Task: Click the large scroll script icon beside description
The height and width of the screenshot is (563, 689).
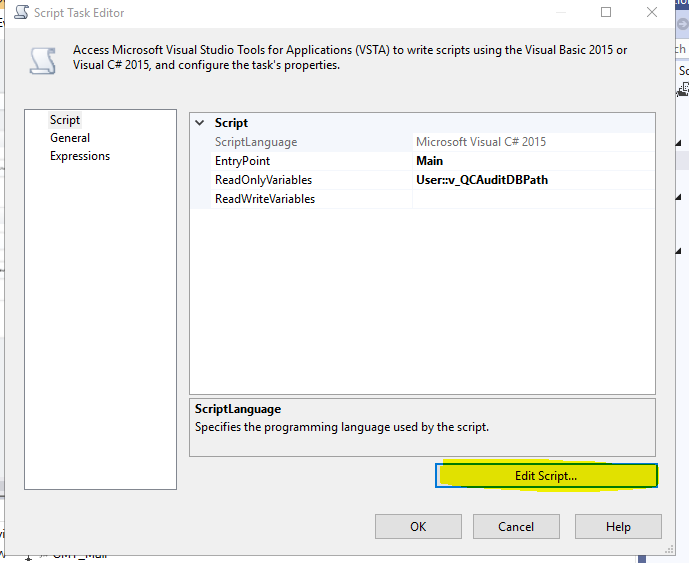Action: 43,61
